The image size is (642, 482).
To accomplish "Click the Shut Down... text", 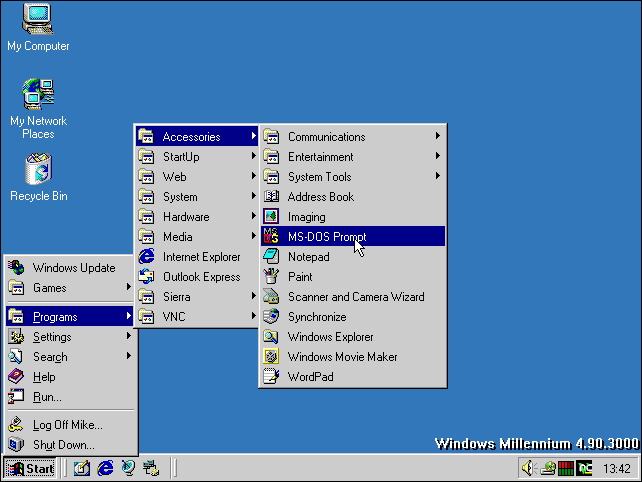I will [63, 445].
